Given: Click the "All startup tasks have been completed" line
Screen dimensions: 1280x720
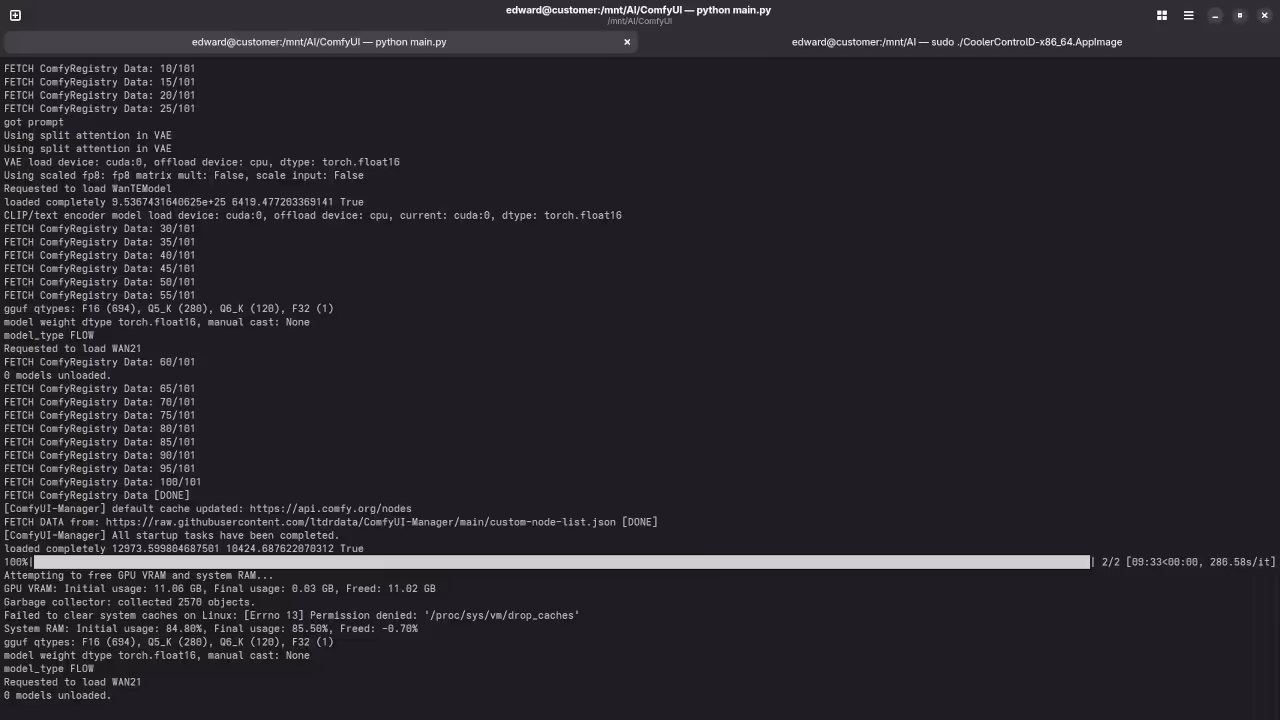Looking at the screenshot, I should click(x=171, y=536).
